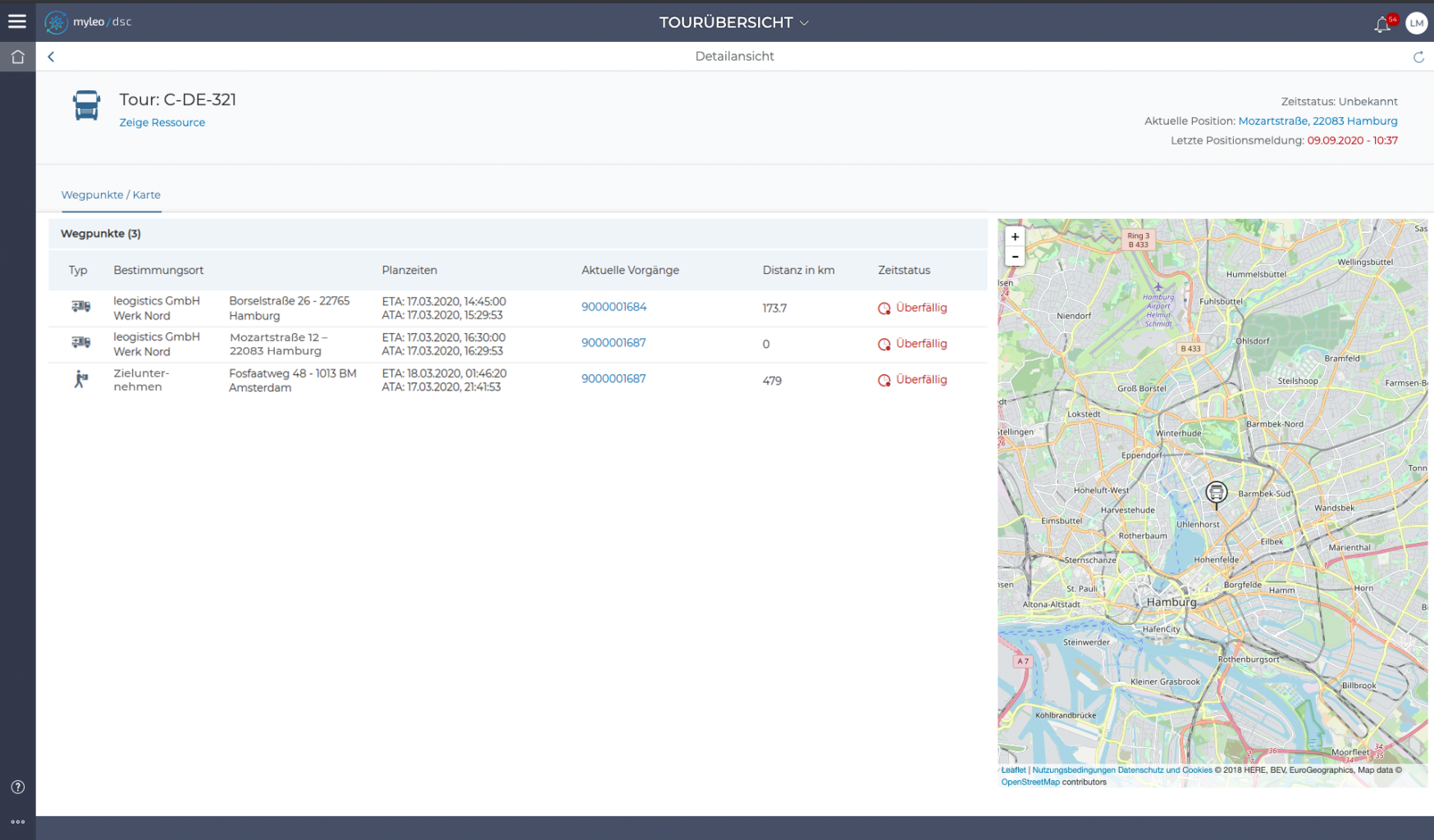This screenshot has height=840, width=1434.
Task: Click the truck marker on the map
Action: pyautogui.click(x=1216, y=492)
